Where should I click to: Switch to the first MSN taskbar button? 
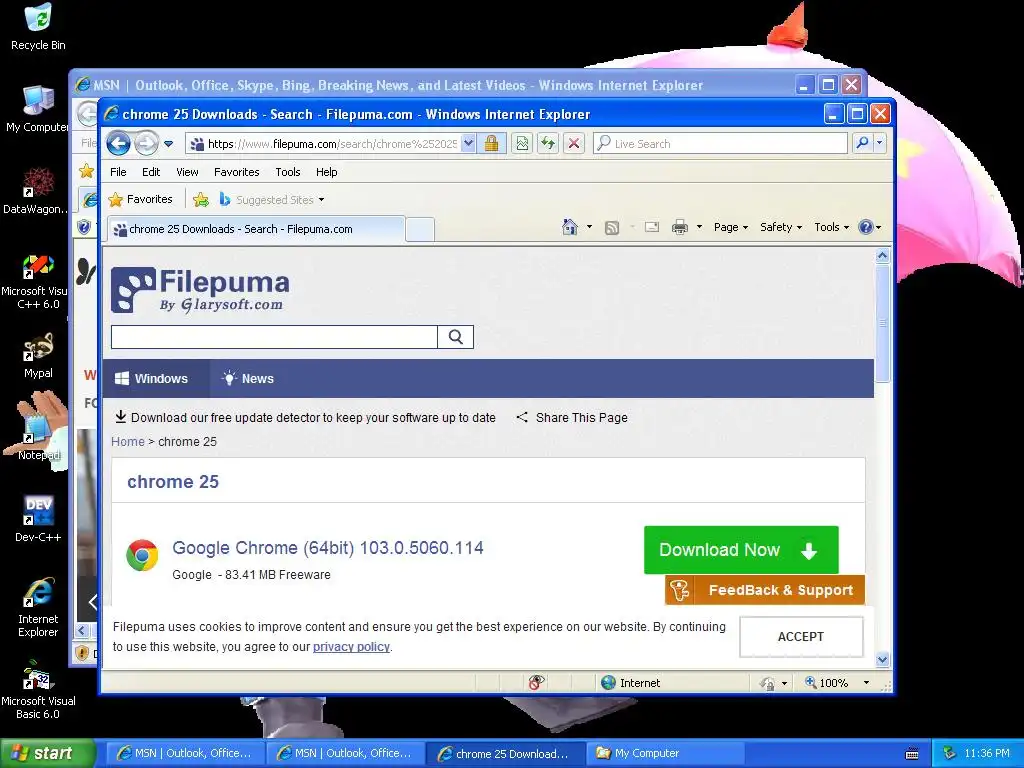(x=185, y=754)
